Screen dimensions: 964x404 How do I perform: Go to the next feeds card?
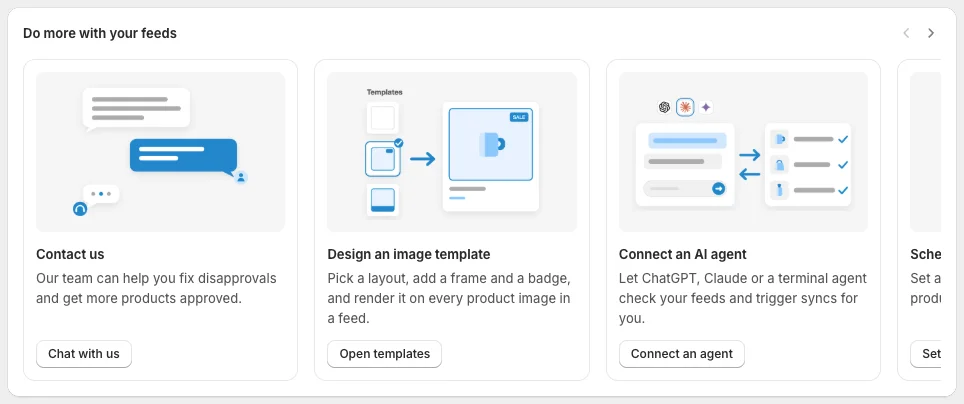(x=931, y=33)
